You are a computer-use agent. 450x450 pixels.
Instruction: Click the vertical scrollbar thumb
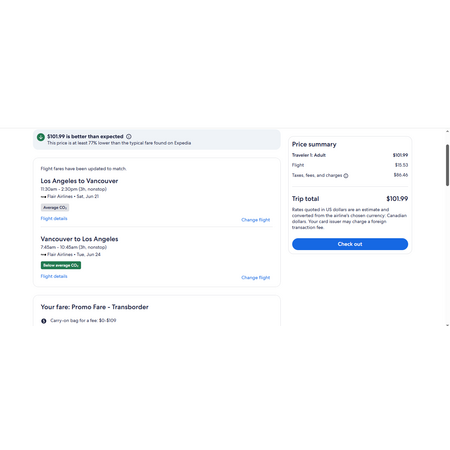447,165
